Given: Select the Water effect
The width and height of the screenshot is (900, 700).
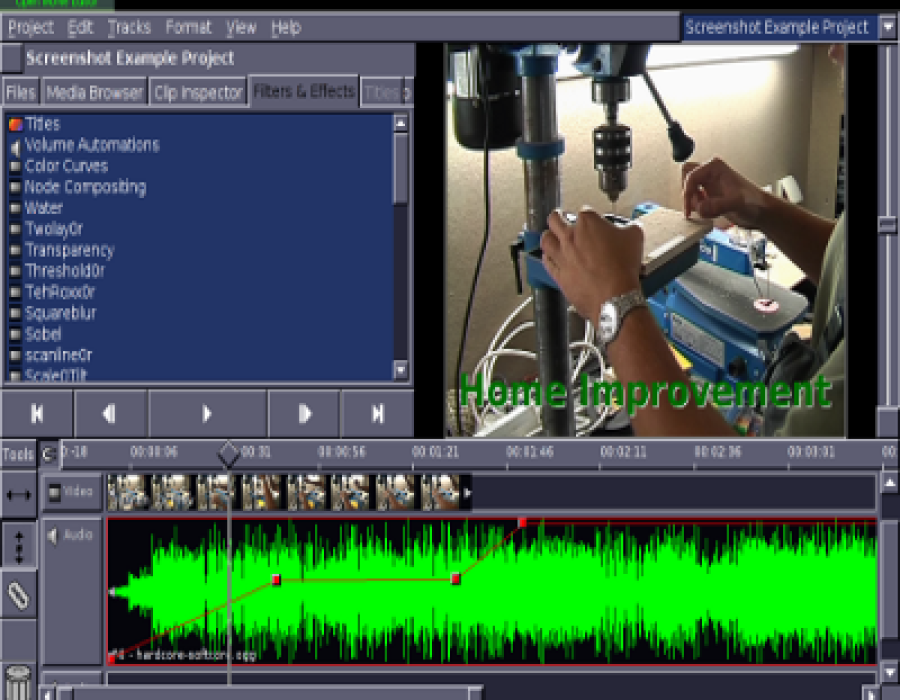Looking at the screenshot, I should coord(44,208).
